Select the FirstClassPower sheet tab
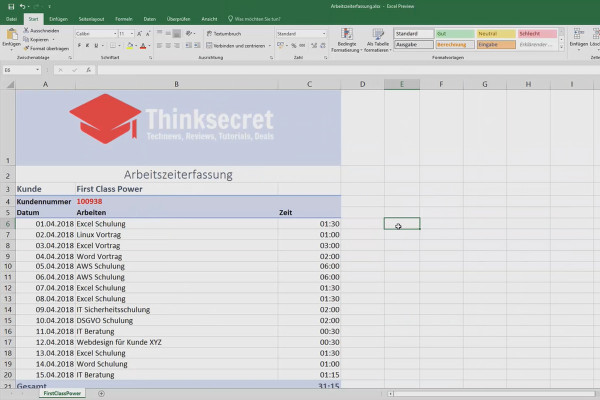The height and width of the screenshot is (400, 600). [62, 393]
